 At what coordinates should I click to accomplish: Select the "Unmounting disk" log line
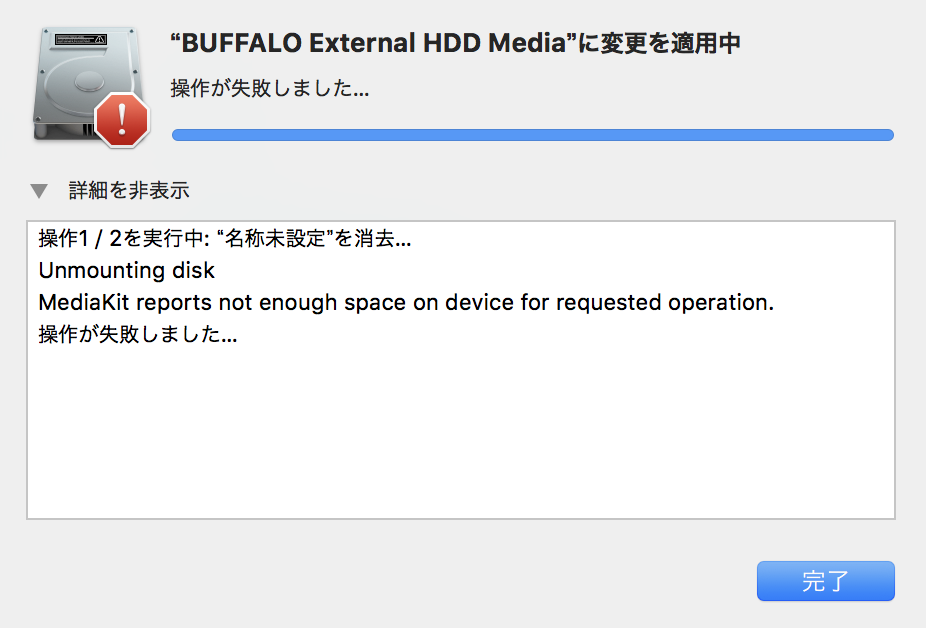coord(126,271)
